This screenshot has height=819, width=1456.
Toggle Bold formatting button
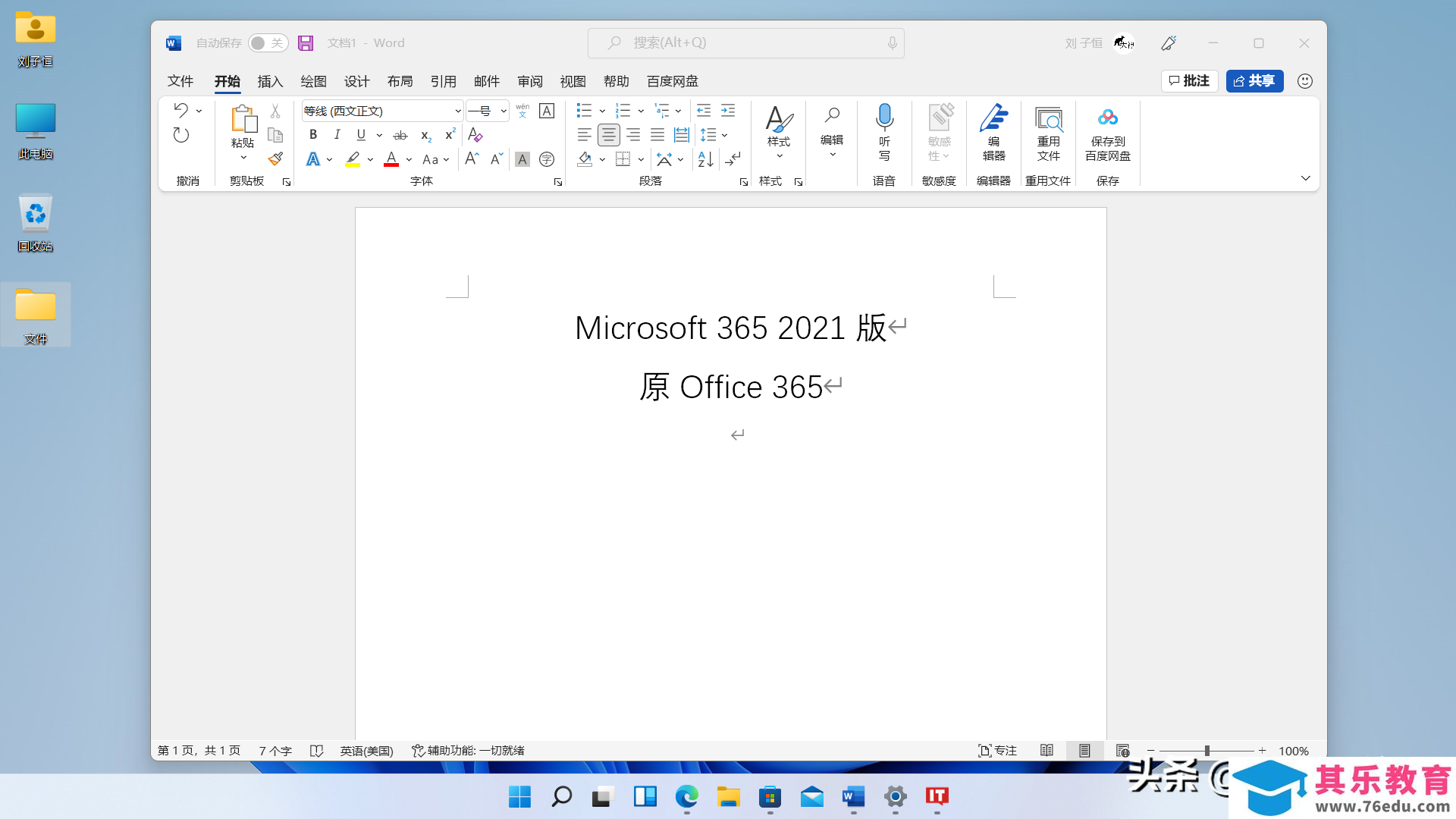tap(313, 135)
